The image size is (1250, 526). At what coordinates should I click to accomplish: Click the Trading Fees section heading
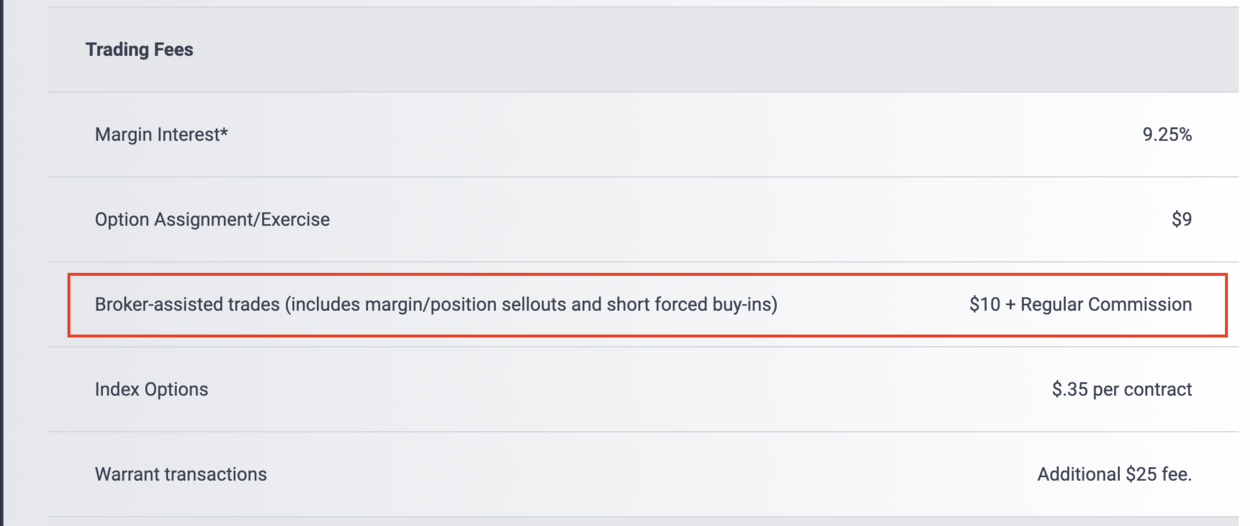139,50
